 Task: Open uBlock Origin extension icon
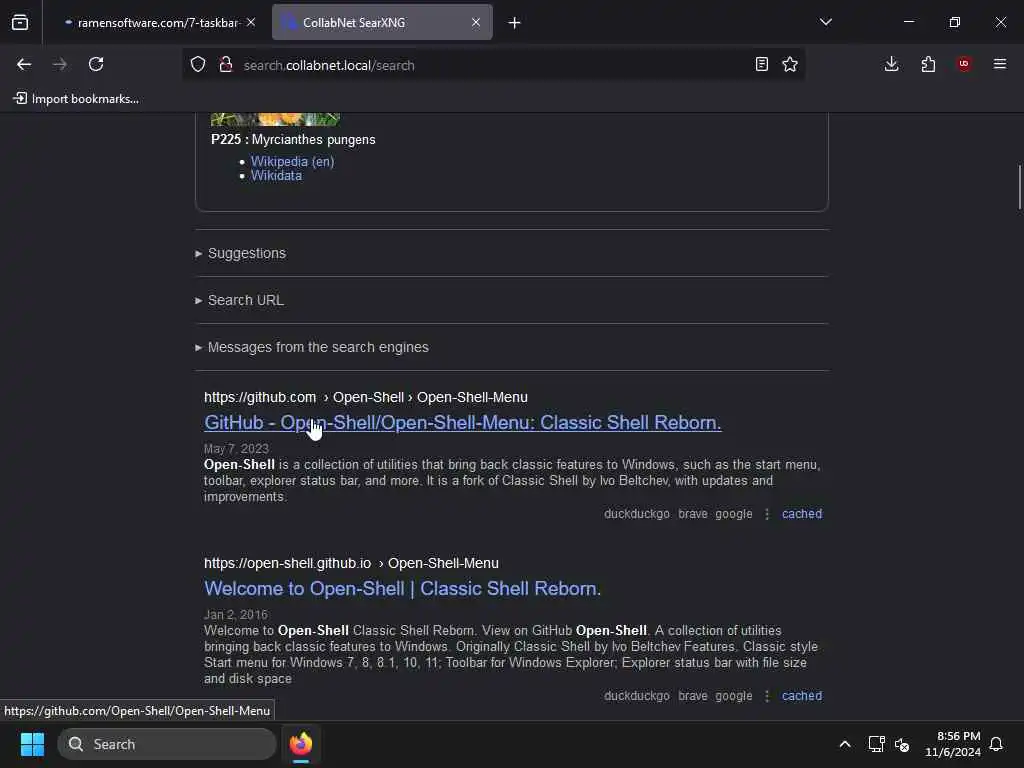964,64
